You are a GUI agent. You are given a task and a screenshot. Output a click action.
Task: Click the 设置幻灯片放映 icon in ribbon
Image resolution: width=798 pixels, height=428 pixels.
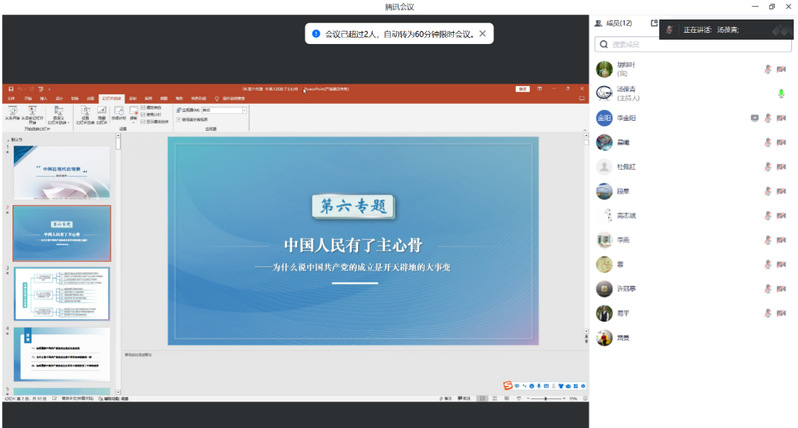pos(87,113)
